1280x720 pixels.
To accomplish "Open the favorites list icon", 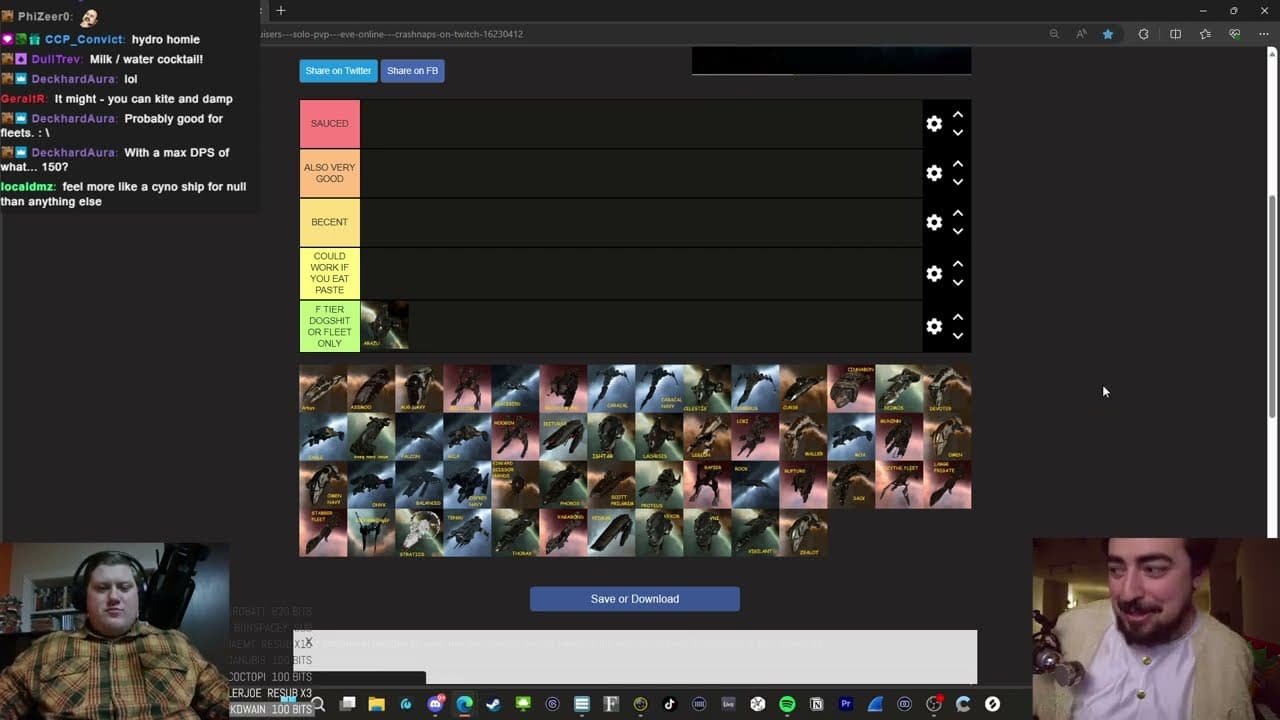I will pyautogui.click(x=1205, y=34).
